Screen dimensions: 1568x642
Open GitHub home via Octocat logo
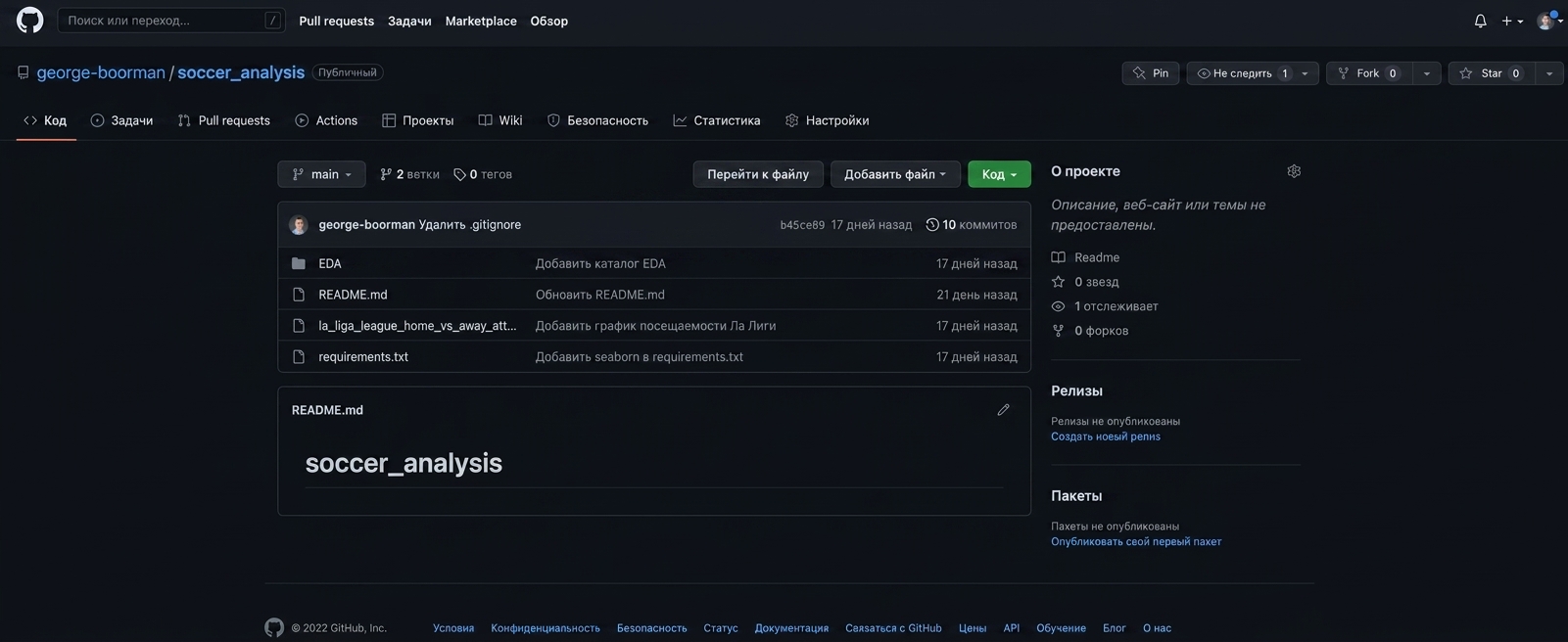click(x=30, y=21)
